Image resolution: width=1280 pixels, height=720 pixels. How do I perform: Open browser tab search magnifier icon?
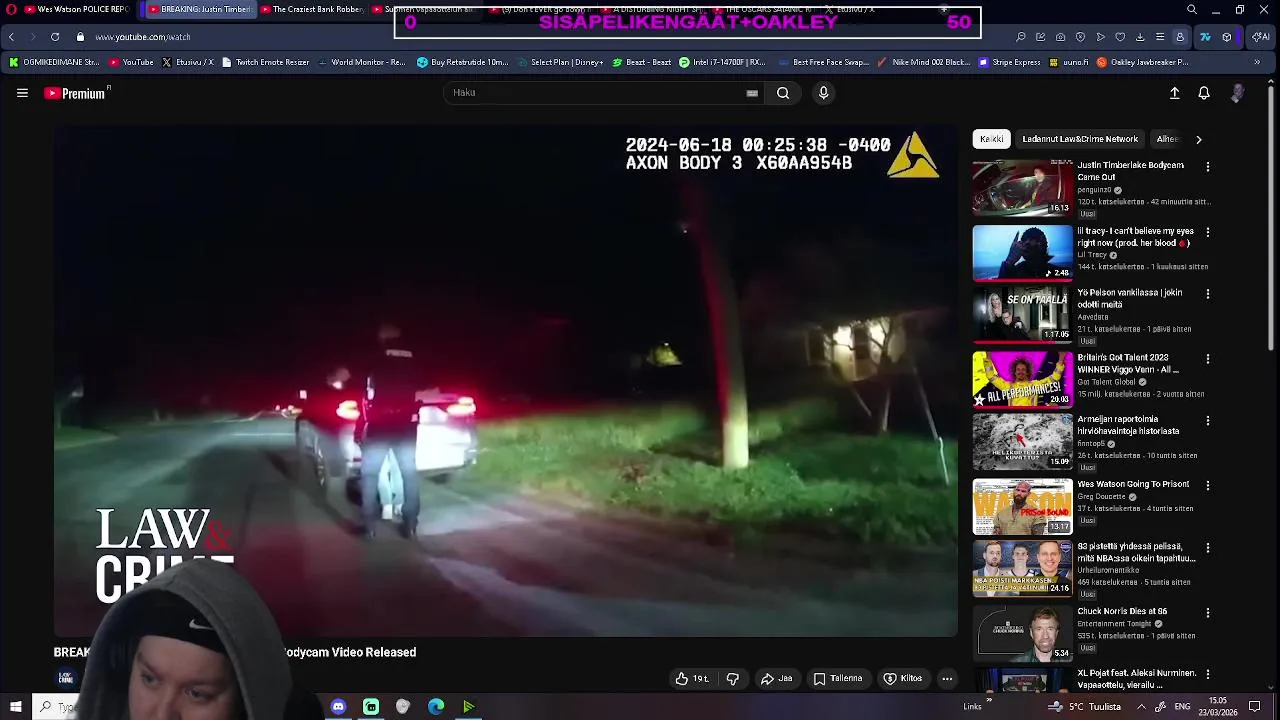[x=1192, y=10]
